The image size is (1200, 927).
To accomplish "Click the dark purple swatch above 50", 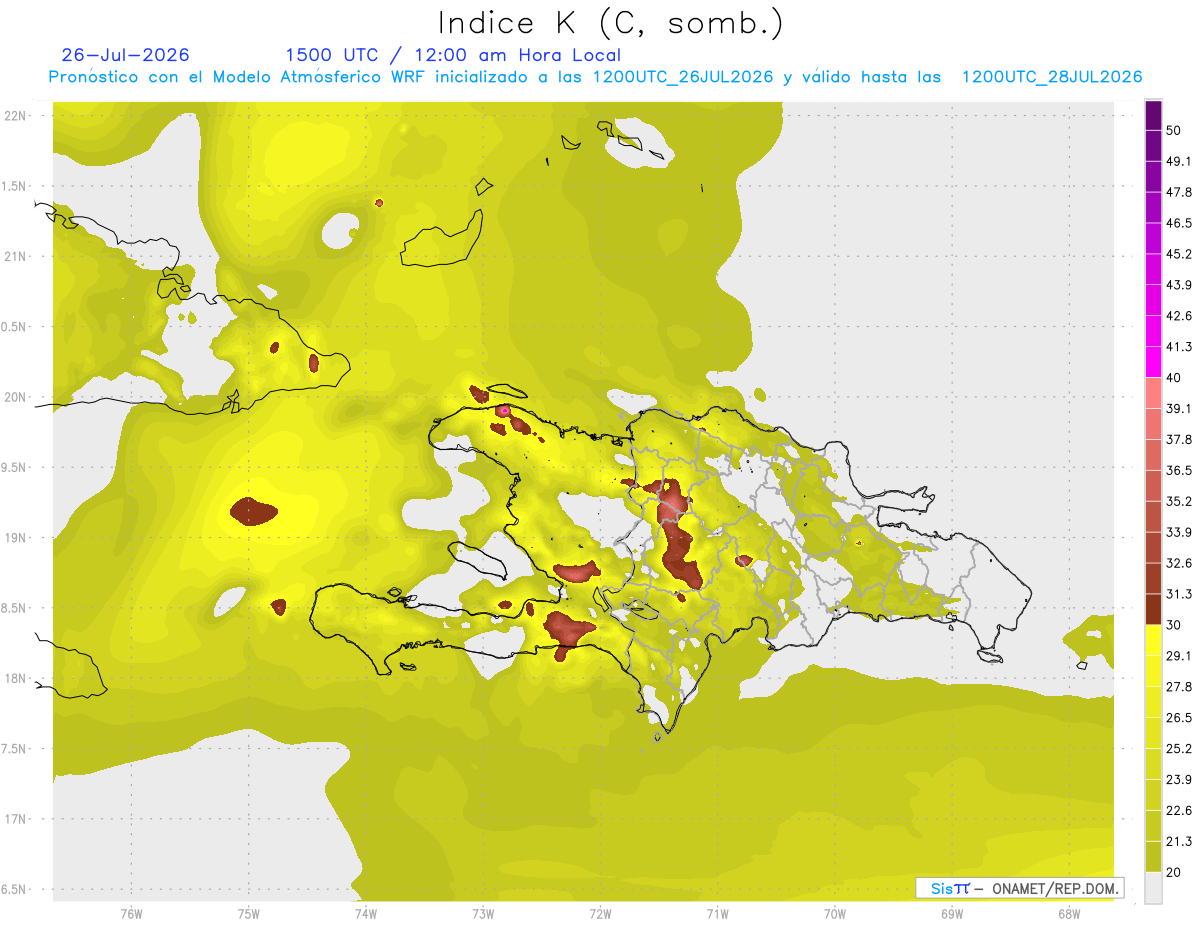I will (1153, 115).
